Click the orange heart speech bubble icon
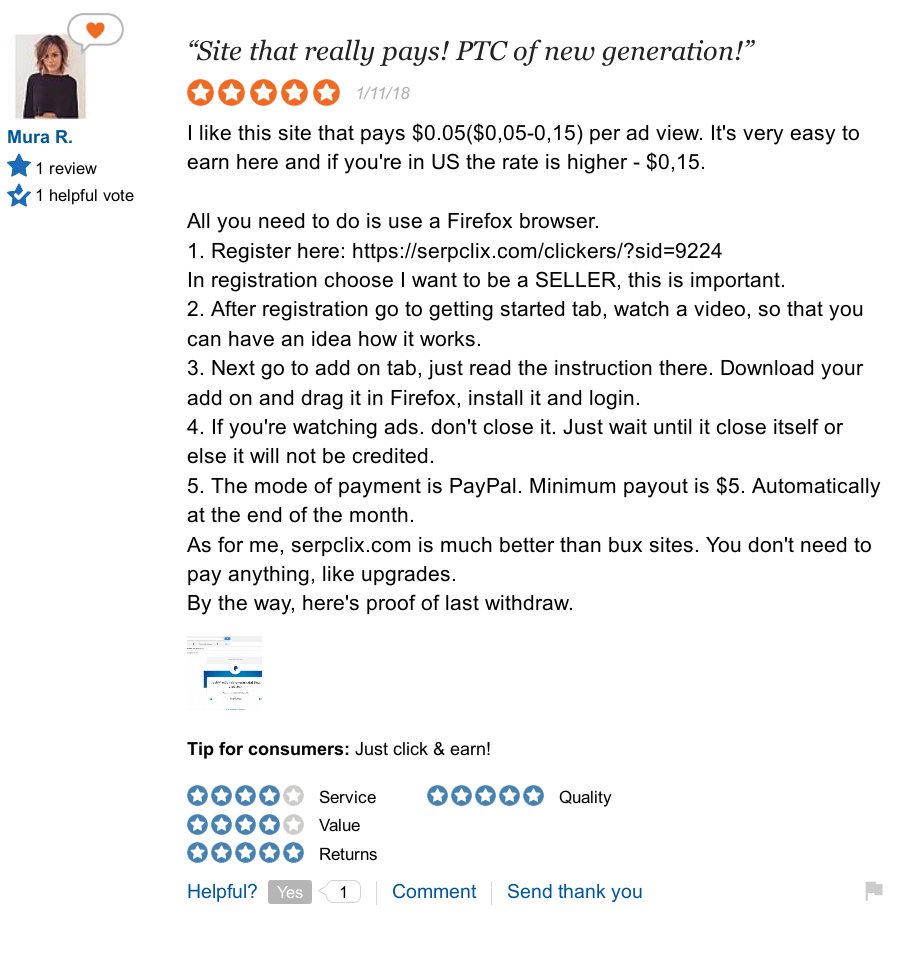900x960 pixels. click(95, 31)
